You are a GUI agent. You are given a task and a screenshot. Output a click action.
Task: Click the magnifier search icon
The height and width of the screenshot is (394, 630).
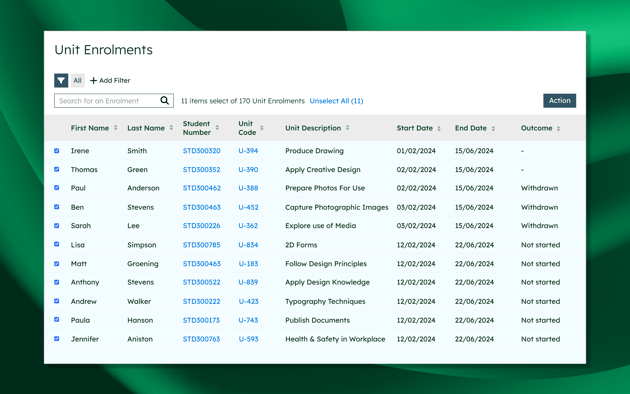pyautogui.click(x=164, y=100)
